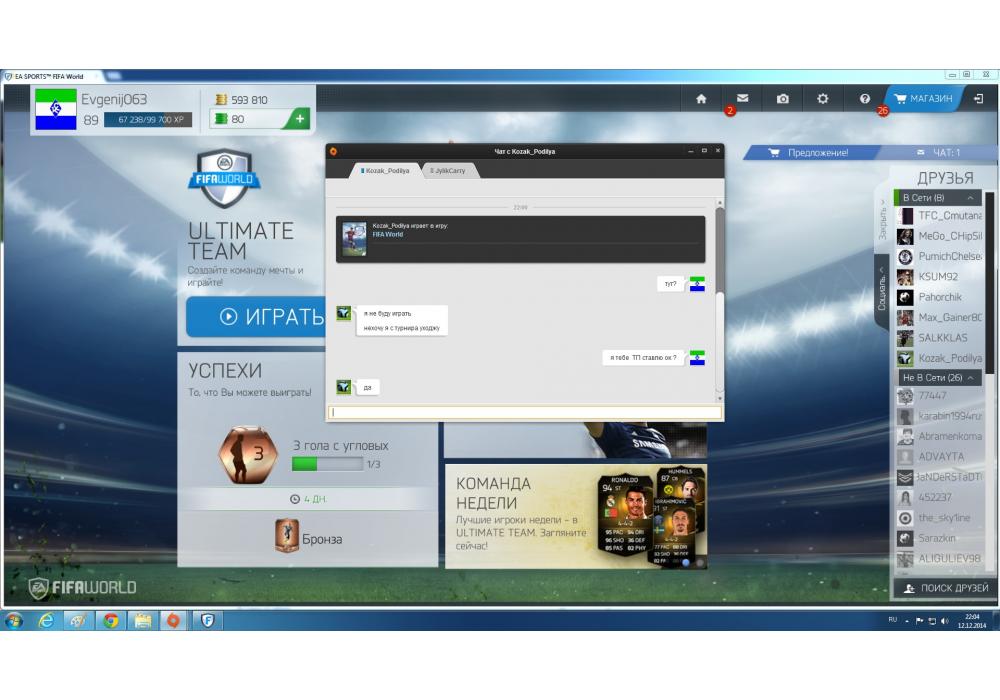Select friend Max_GainerBC
Screen dimensions: 1000x700
point(939,317)
